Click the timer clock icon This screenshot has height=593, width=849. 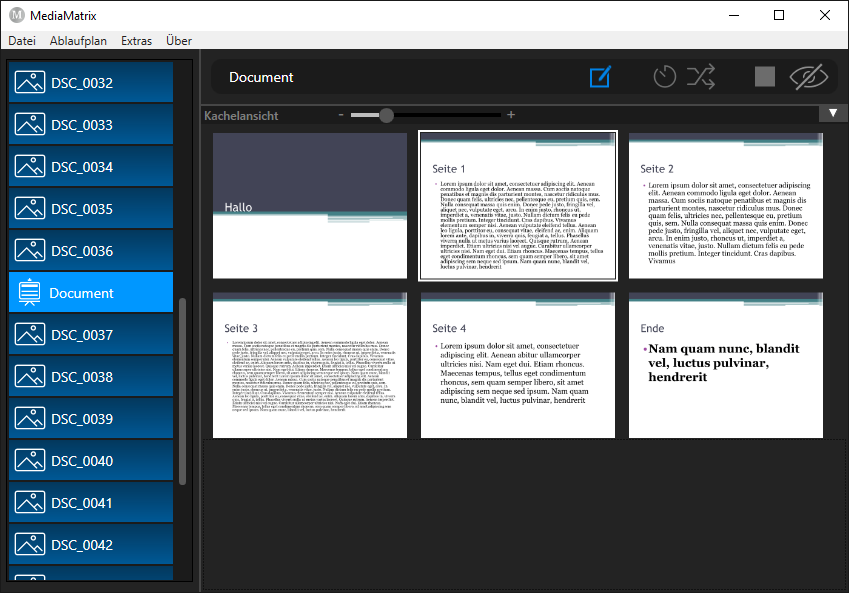click(664, 77)
